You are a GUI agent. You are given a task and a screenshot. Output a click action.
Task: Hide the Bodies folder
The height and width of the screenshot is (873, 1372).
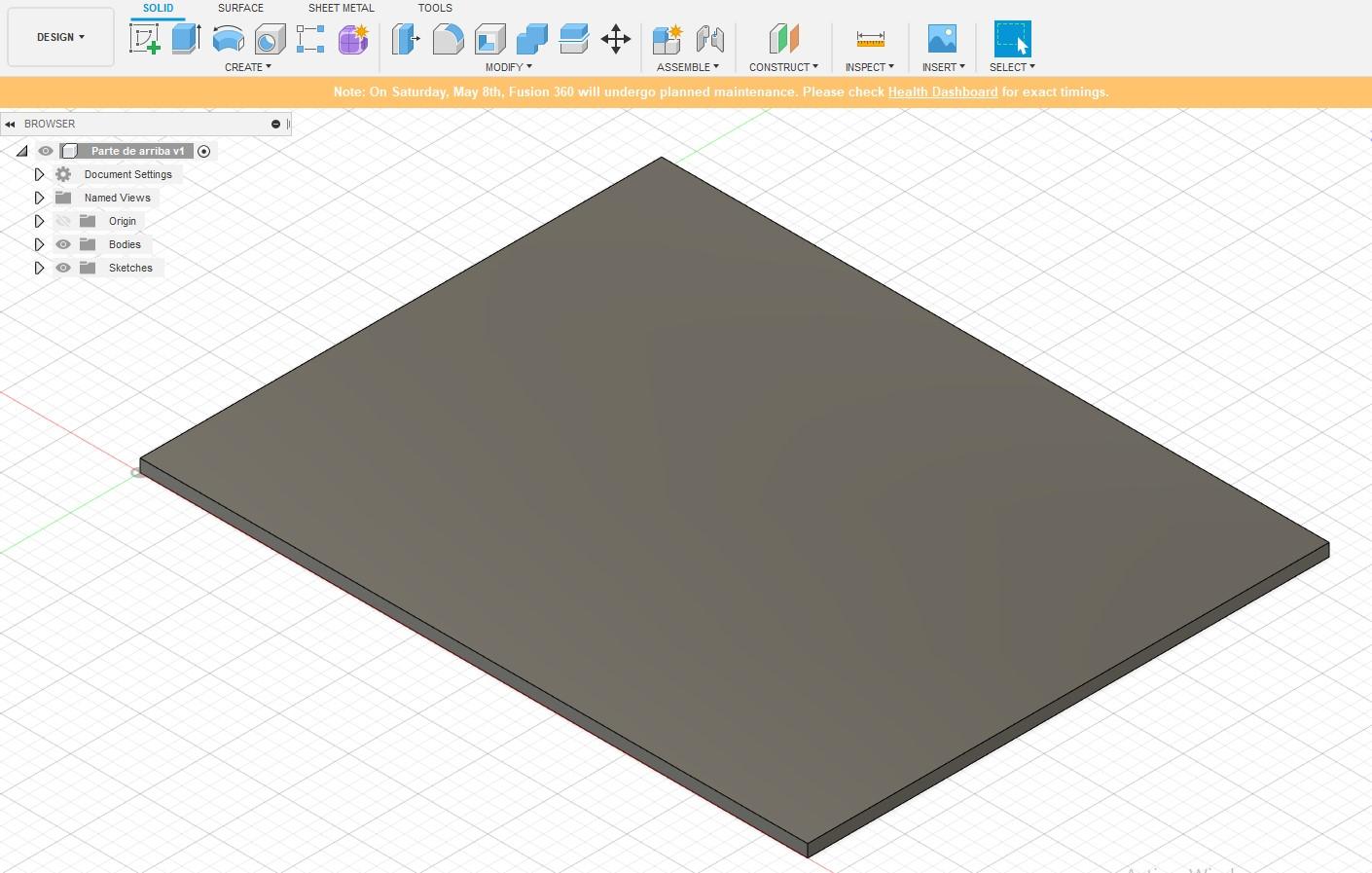[63, 244]
